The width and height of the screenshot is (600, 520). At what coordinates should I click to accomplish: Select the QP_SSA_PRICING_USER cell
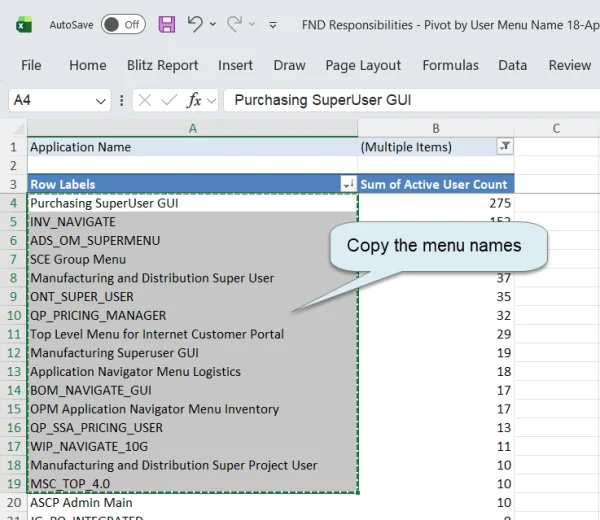tap(192, 428)
